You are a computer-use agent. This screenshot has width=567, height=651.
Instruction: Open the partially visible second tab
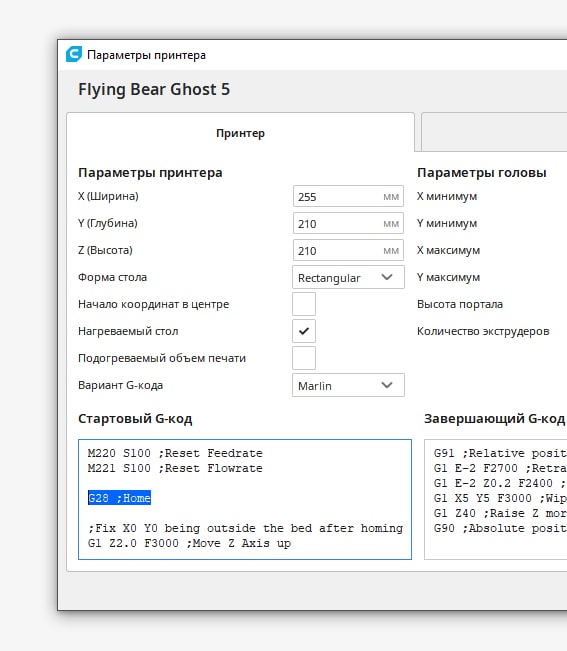click(494, 132)
